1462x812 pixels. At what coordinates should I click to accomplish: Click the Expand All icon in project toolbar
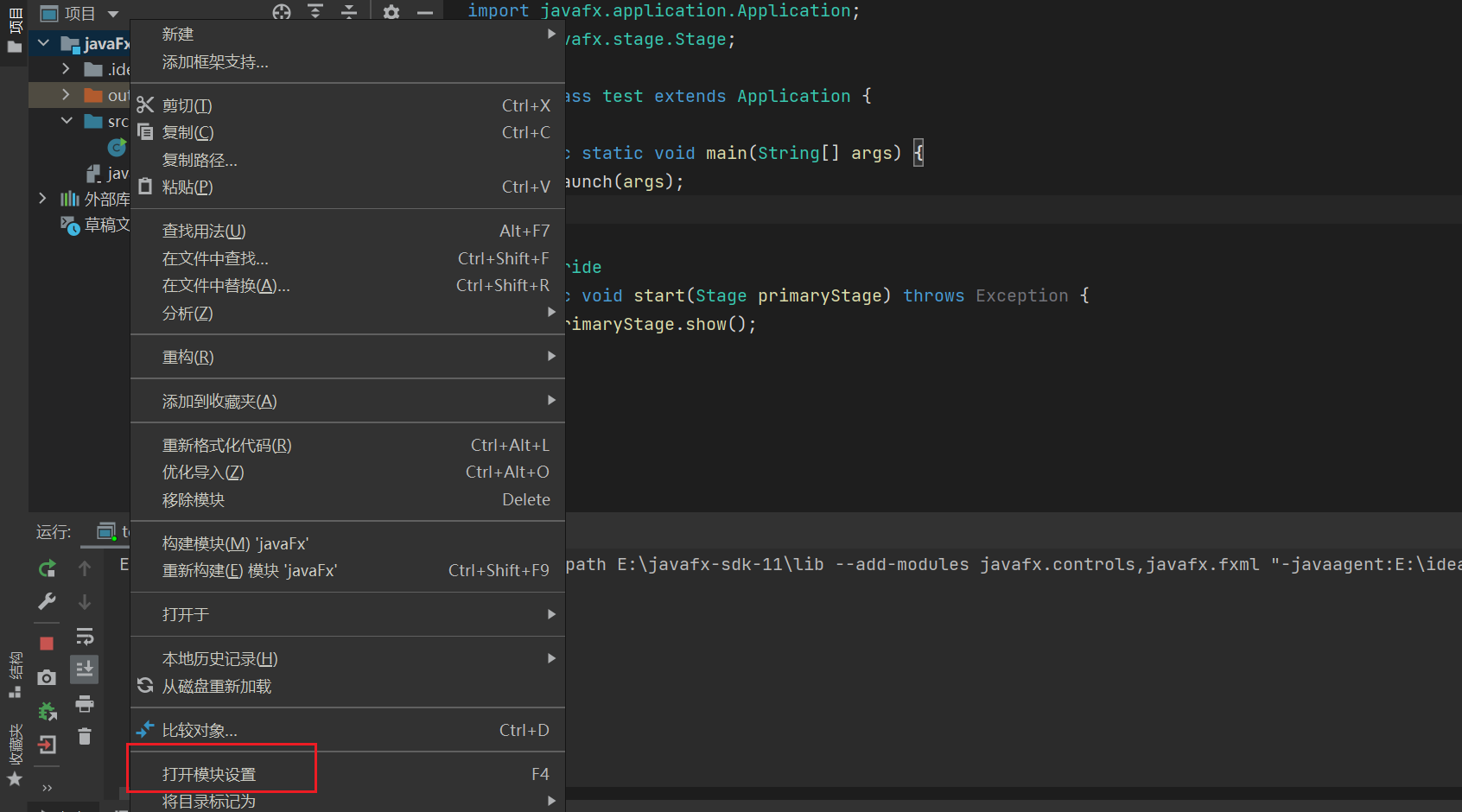point(315,12)
